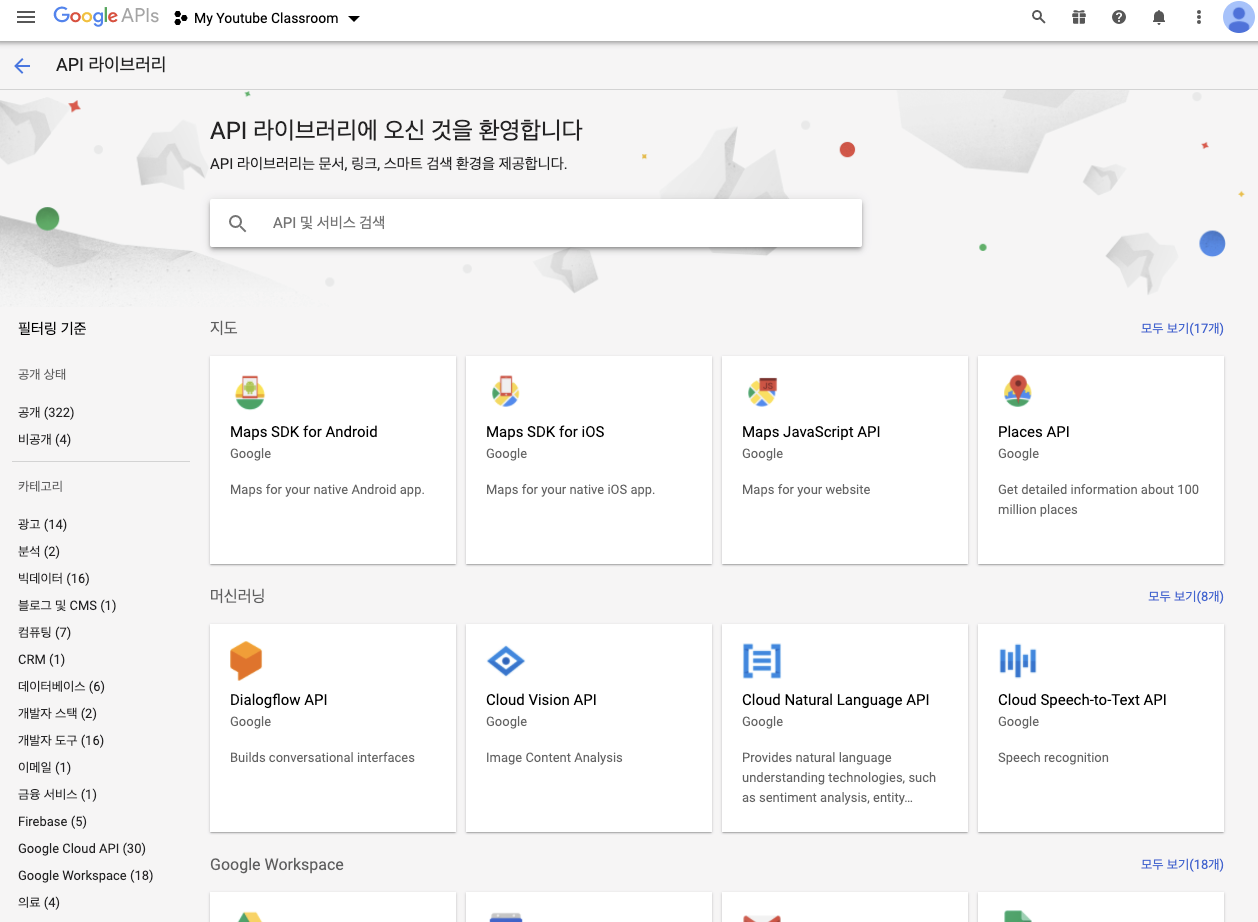The width and height of the screenshot is (1258, 922).
Task: Click the Maps JavaScript API icon
Action: tap(762, 392)
